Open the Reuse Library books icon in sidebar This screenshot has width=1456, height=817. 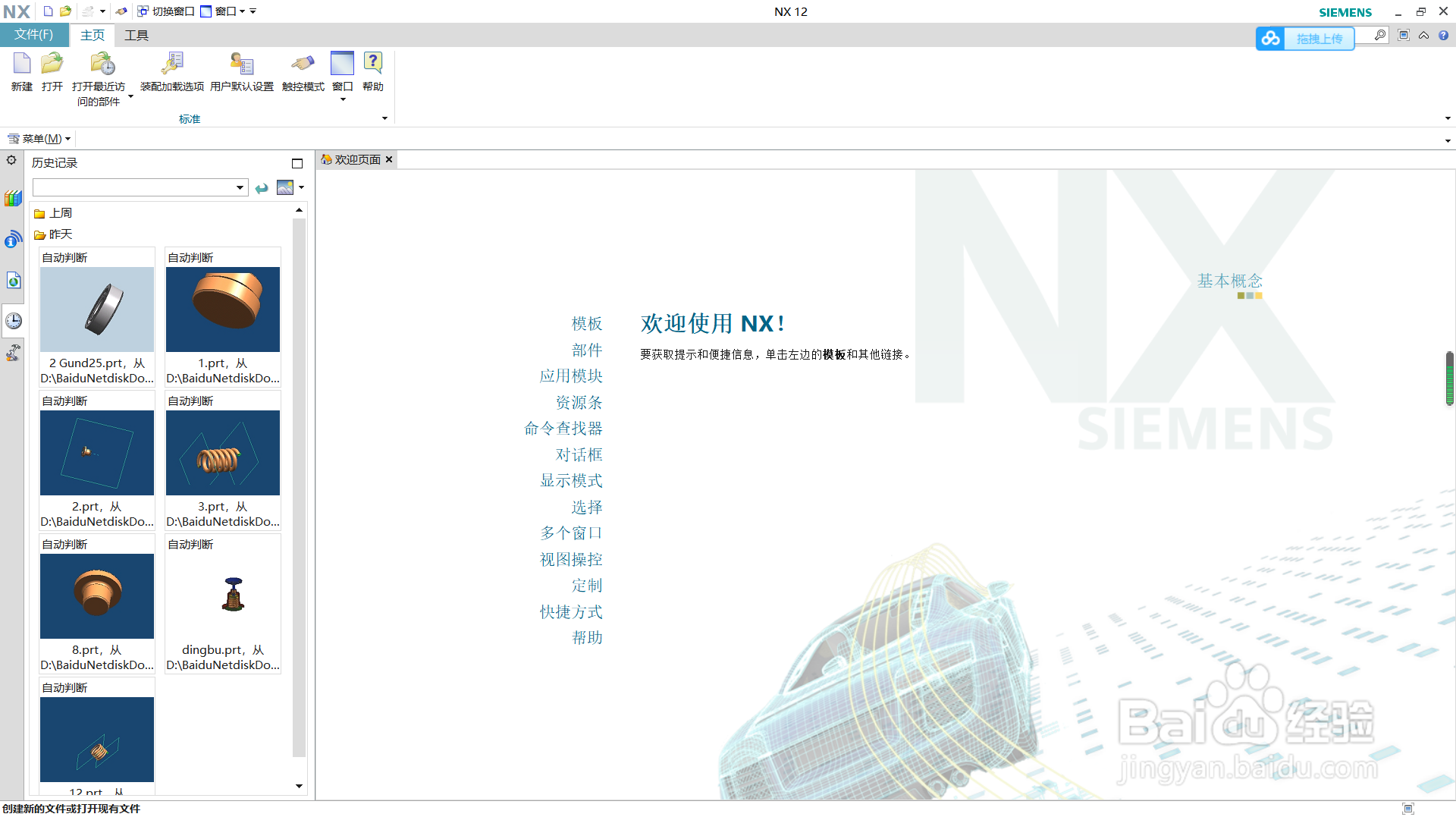[x=13, y=199]
